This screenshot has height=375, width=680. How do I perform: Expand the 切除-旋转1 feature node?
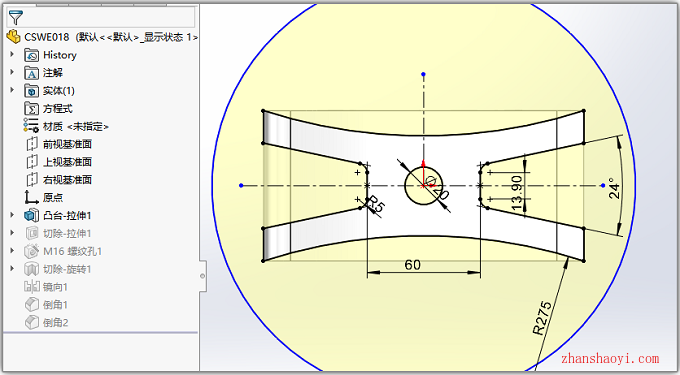coord(12,269)
